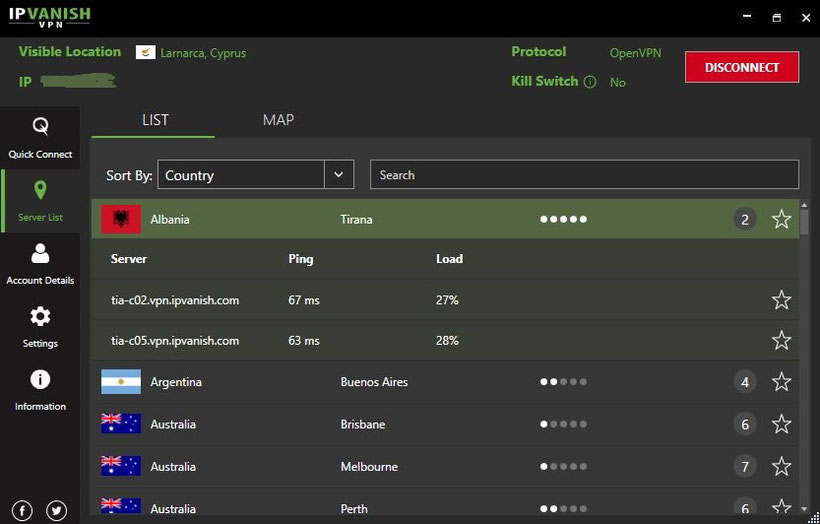Screen dimensions: 820x524
Task: Click the server list scrollbar thumb
Action: (804, 222)
